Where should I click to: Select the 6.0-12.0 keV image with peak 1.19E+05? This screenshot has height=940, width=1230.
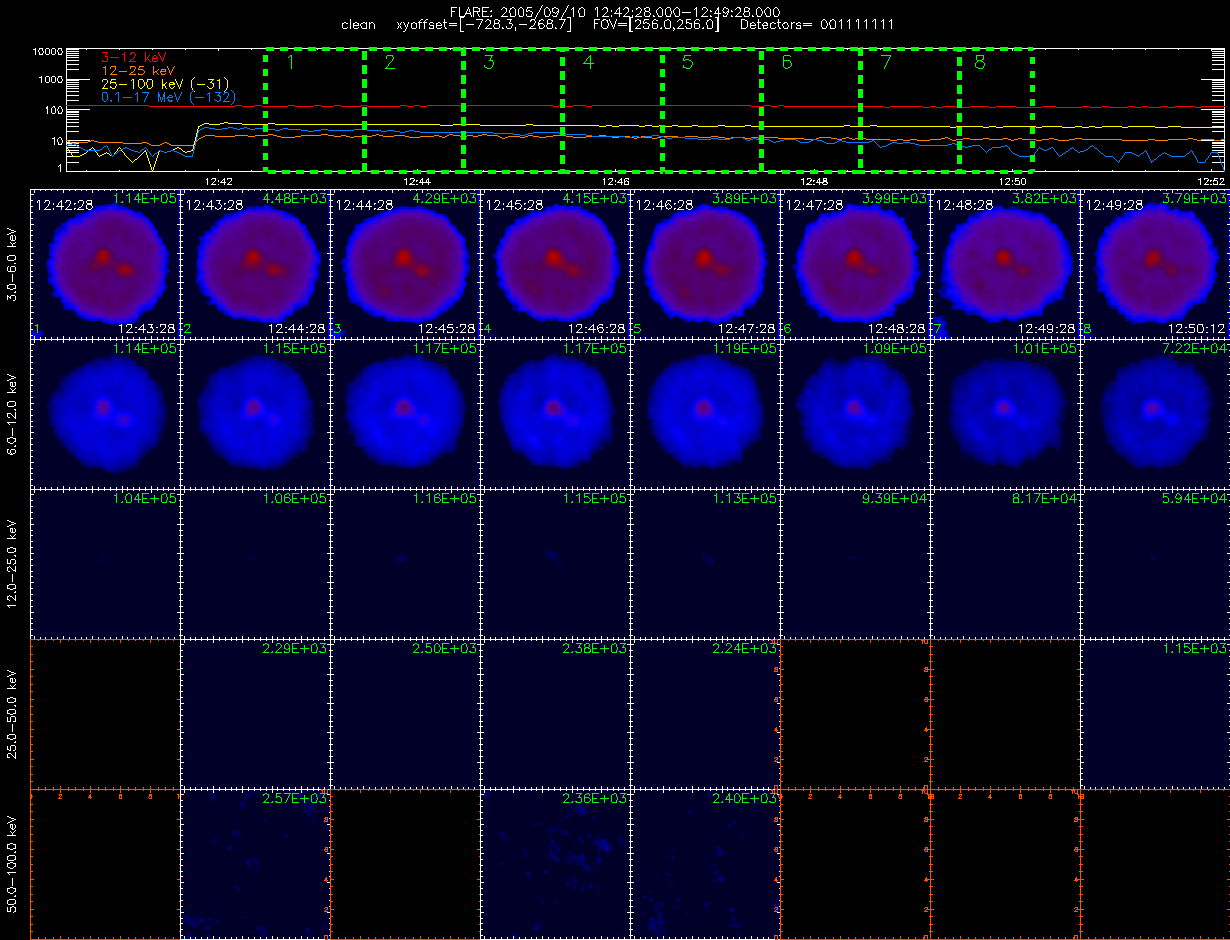click(x=705, y=414)
